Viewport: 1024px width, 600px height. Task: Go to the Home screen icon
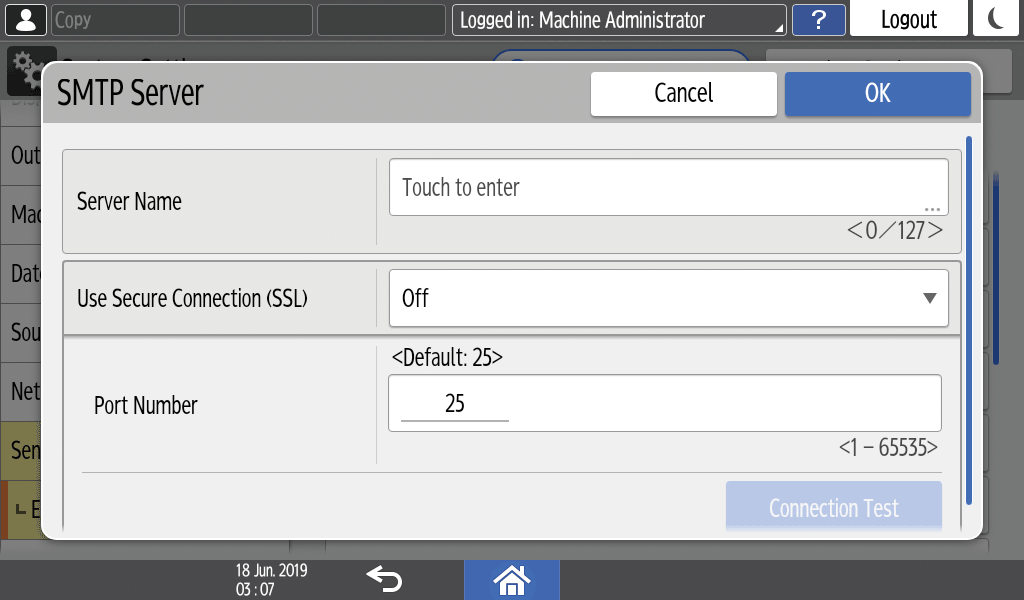pyautogui.click(x=511, y=579)
